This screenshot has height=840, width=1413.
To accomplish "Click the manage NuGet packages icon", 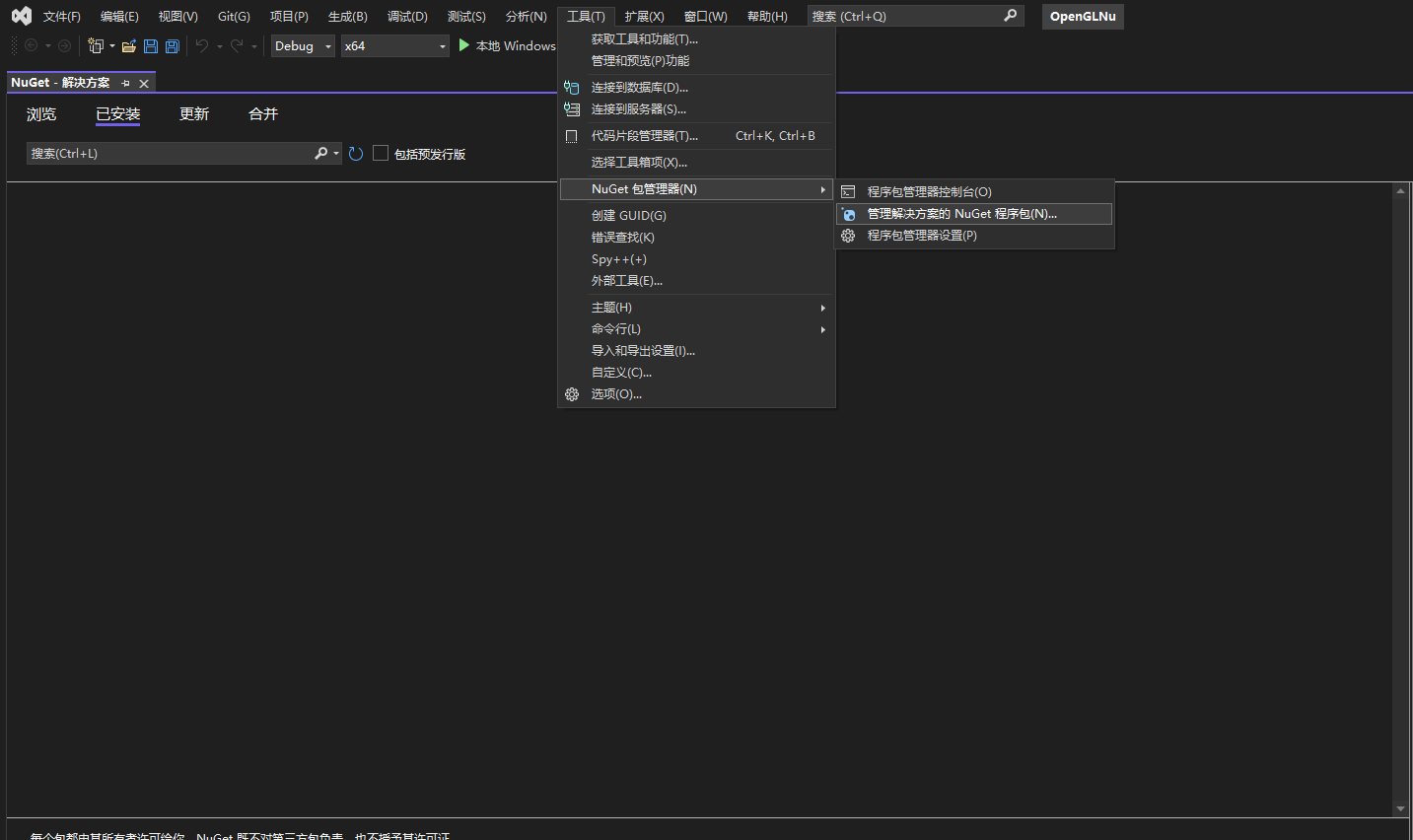I will (x=848, y=214).
